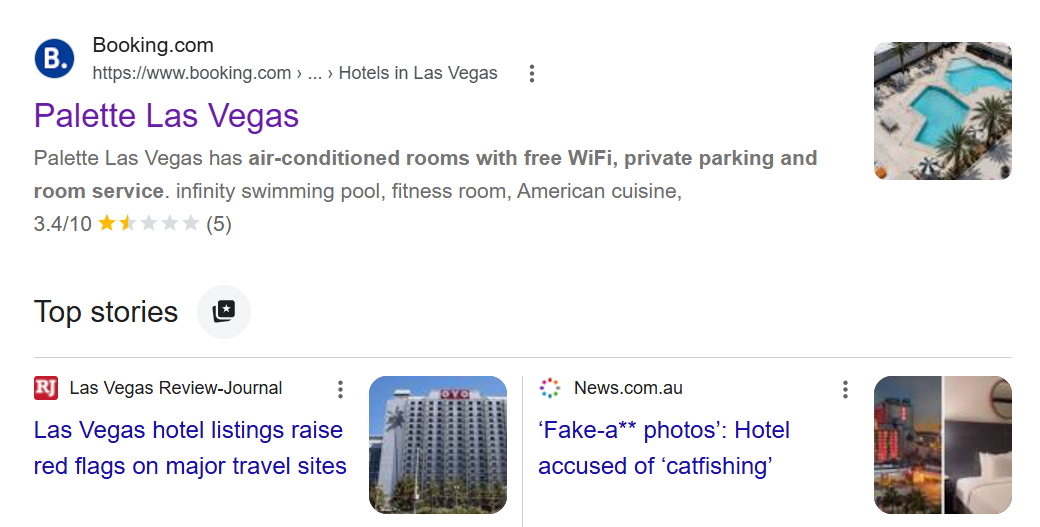Click the star rating icons
The image size is (1040, 527).
(x=149, y=223)
